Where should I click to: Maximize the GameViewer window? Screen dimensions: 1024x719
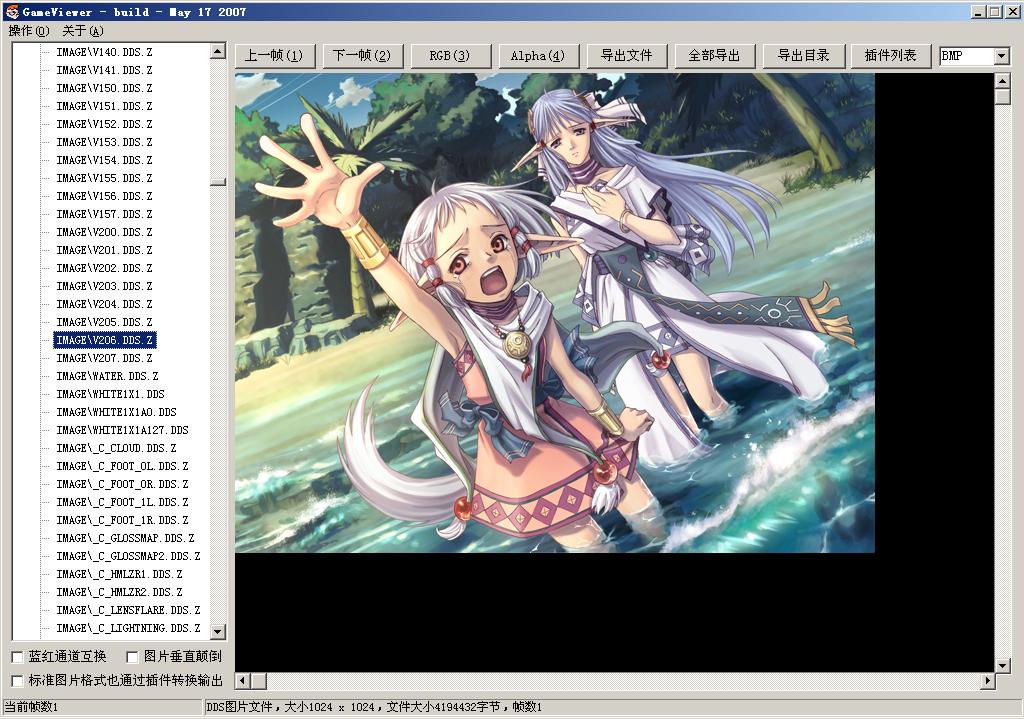(995, 12)
